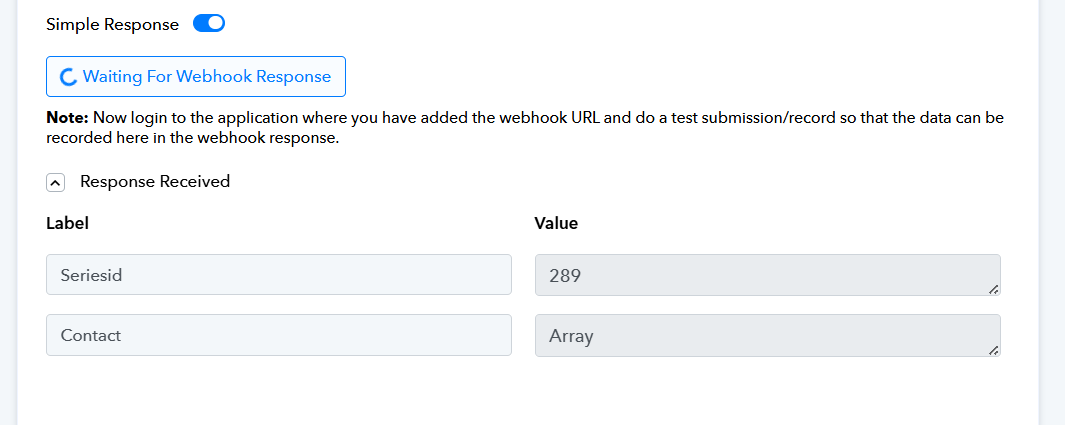The height and width of the screenshot is (425, 1065).
Task: Select the Seriesid label field
Action: [x=278, y=275]
